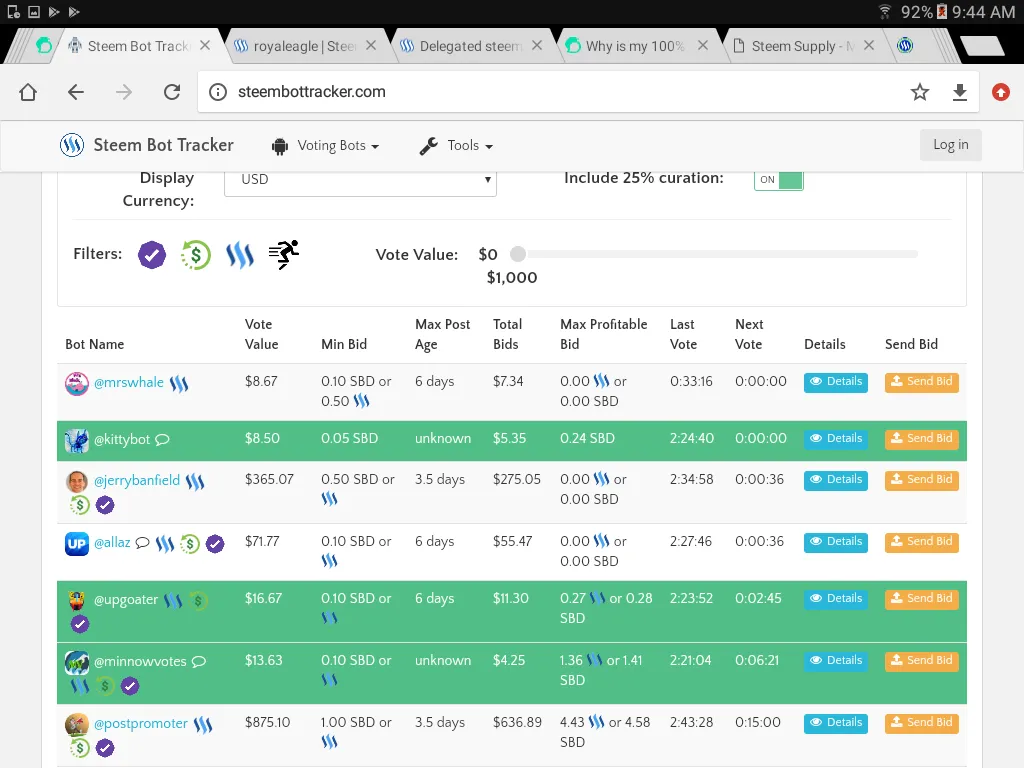Click the Log in button
The height and width of the screenshot is (768, 1024).
[950, 145]
